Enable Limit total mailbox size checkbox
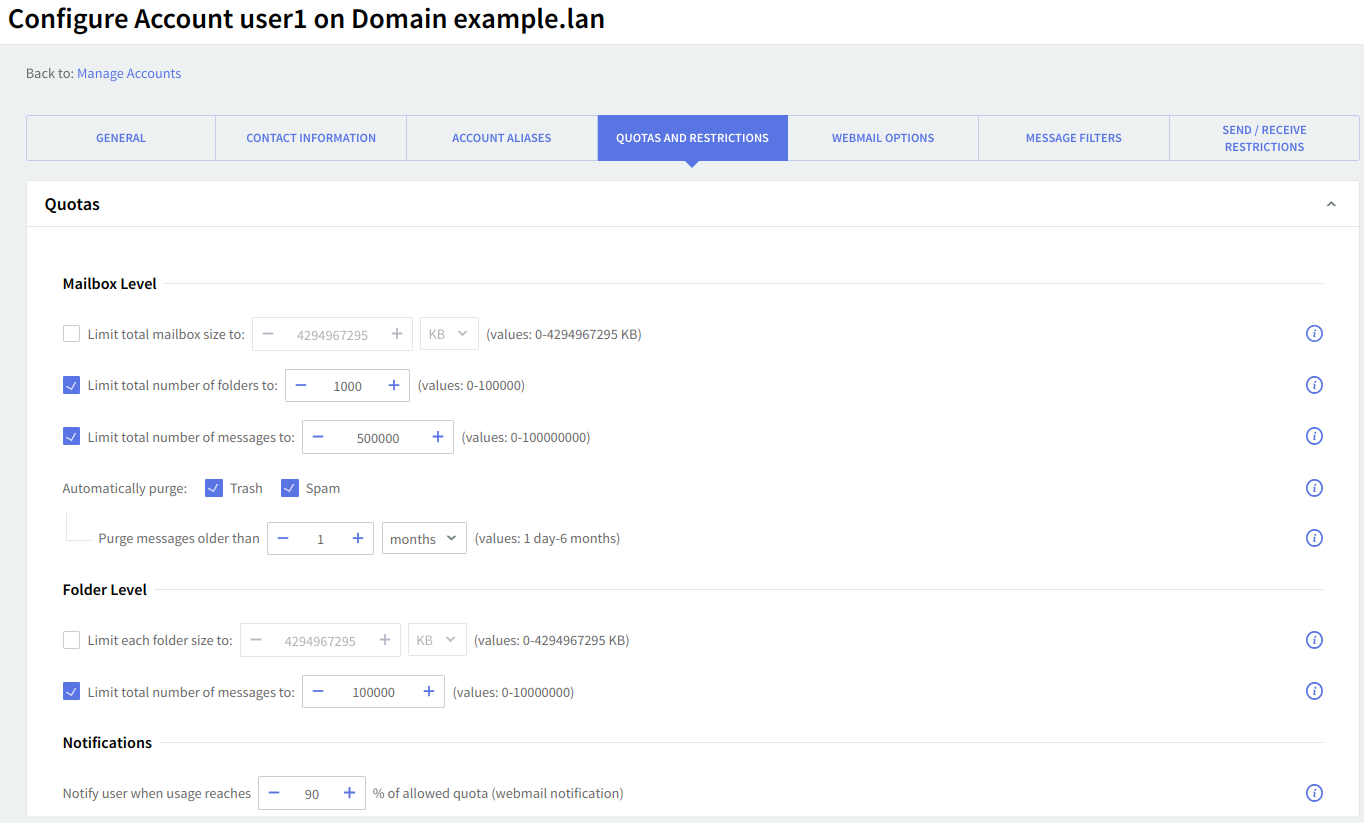 tap(72, 334)
